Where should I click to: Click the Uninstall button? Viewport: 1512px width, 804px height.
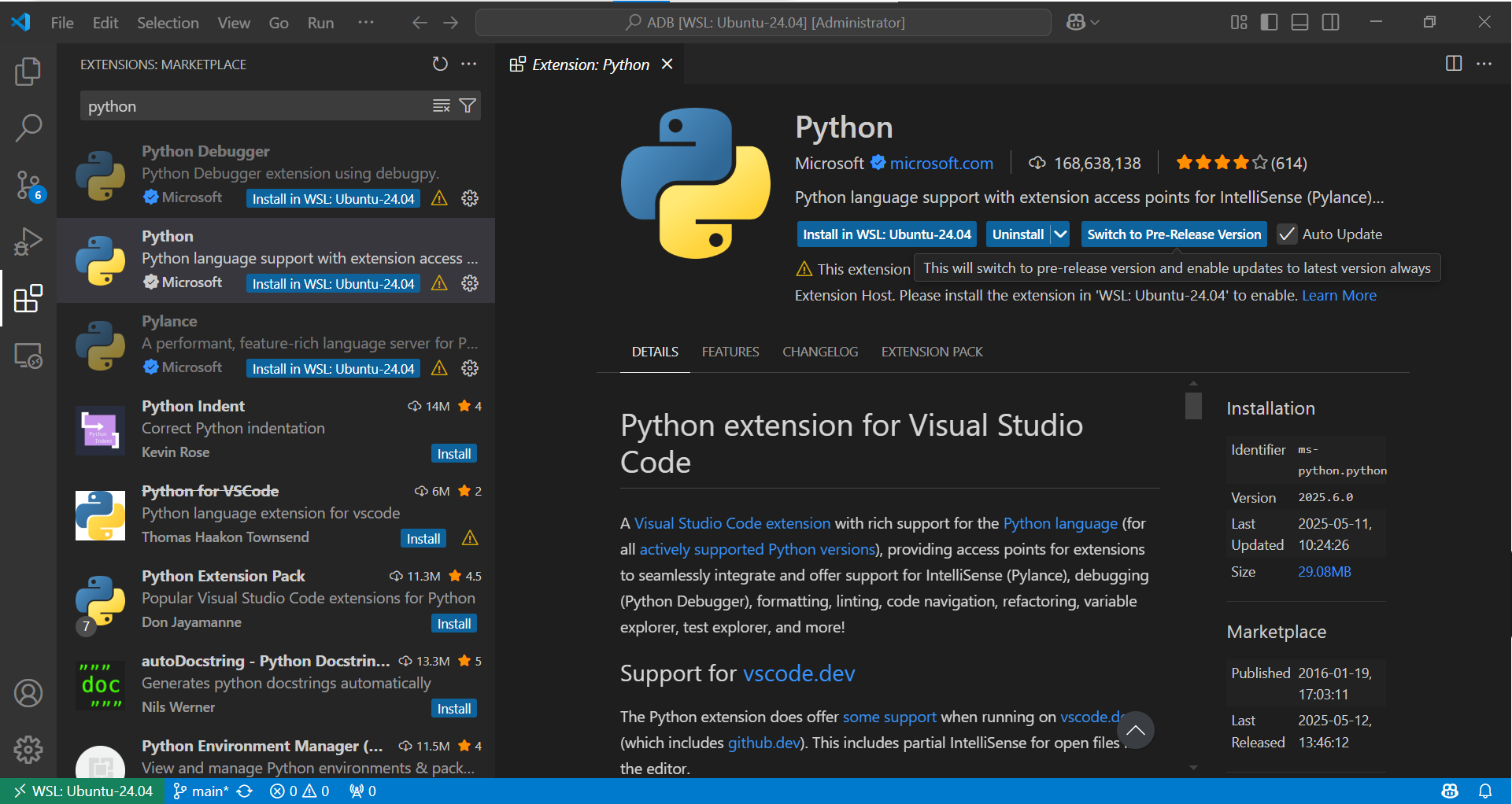click(x=1018, y=234)
